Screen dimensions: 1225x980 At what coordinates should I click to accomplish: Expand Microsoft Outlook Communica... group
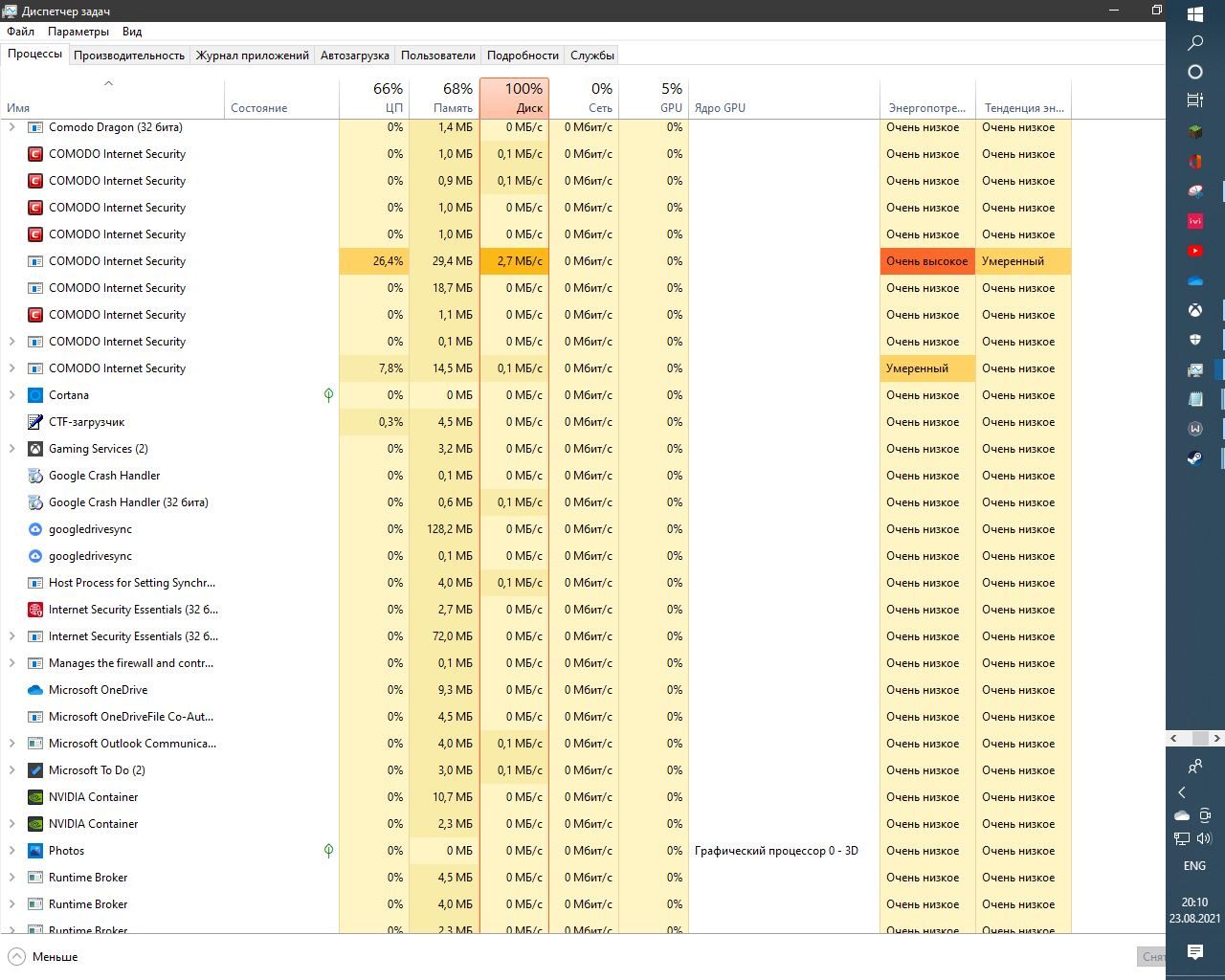pos(11,744)
